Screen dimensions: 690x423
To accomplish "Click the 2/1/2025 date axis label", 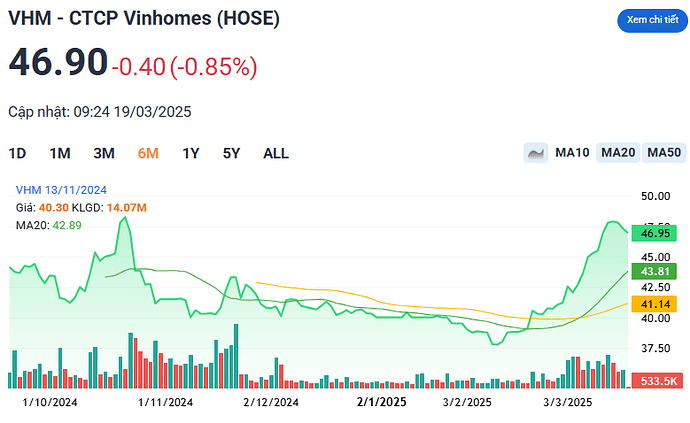I will [381, 403].
